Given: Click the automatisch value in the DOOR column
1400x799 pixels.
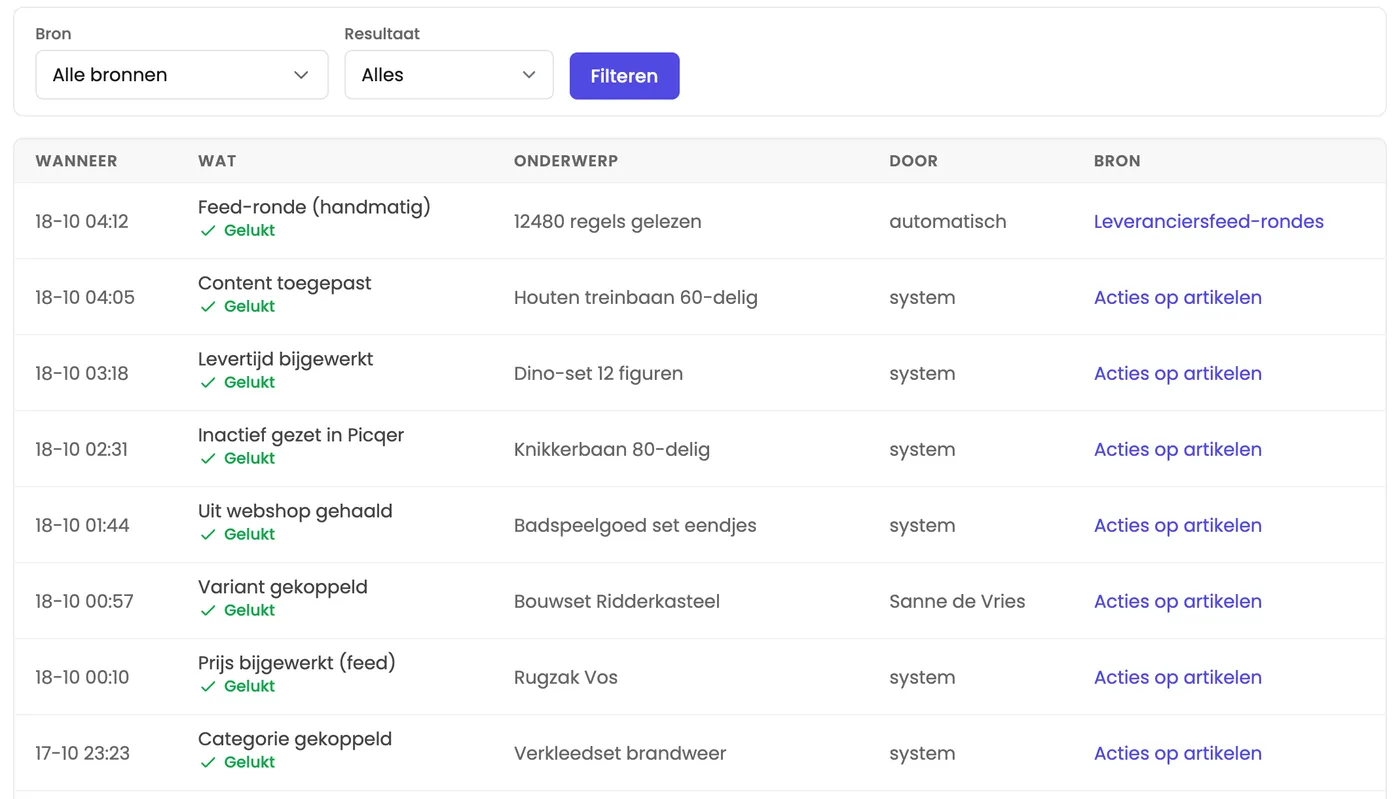Looking at the screenshot, I should 947,221.
